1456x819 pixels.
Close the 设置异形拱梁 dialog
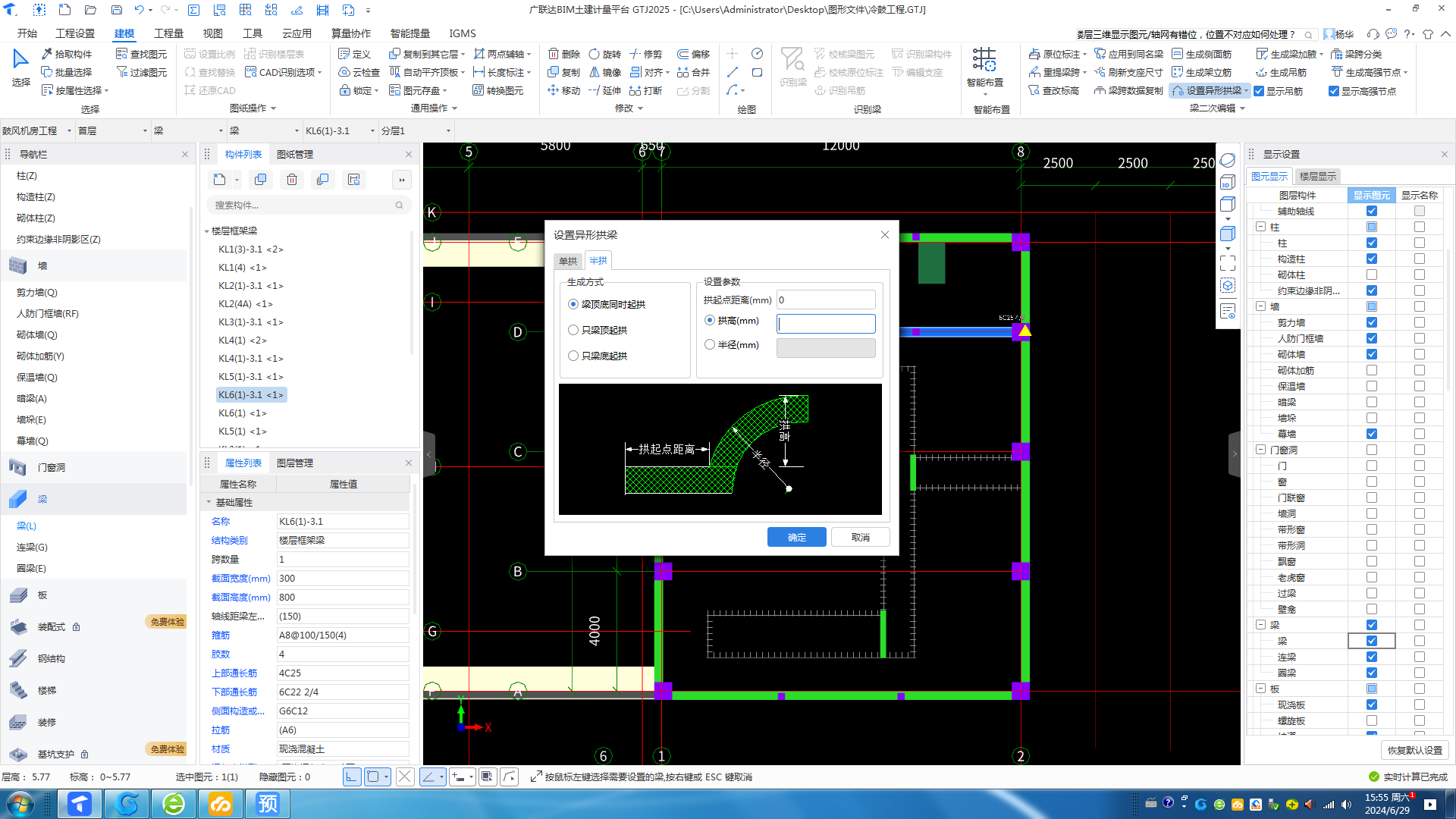point(884,235)
